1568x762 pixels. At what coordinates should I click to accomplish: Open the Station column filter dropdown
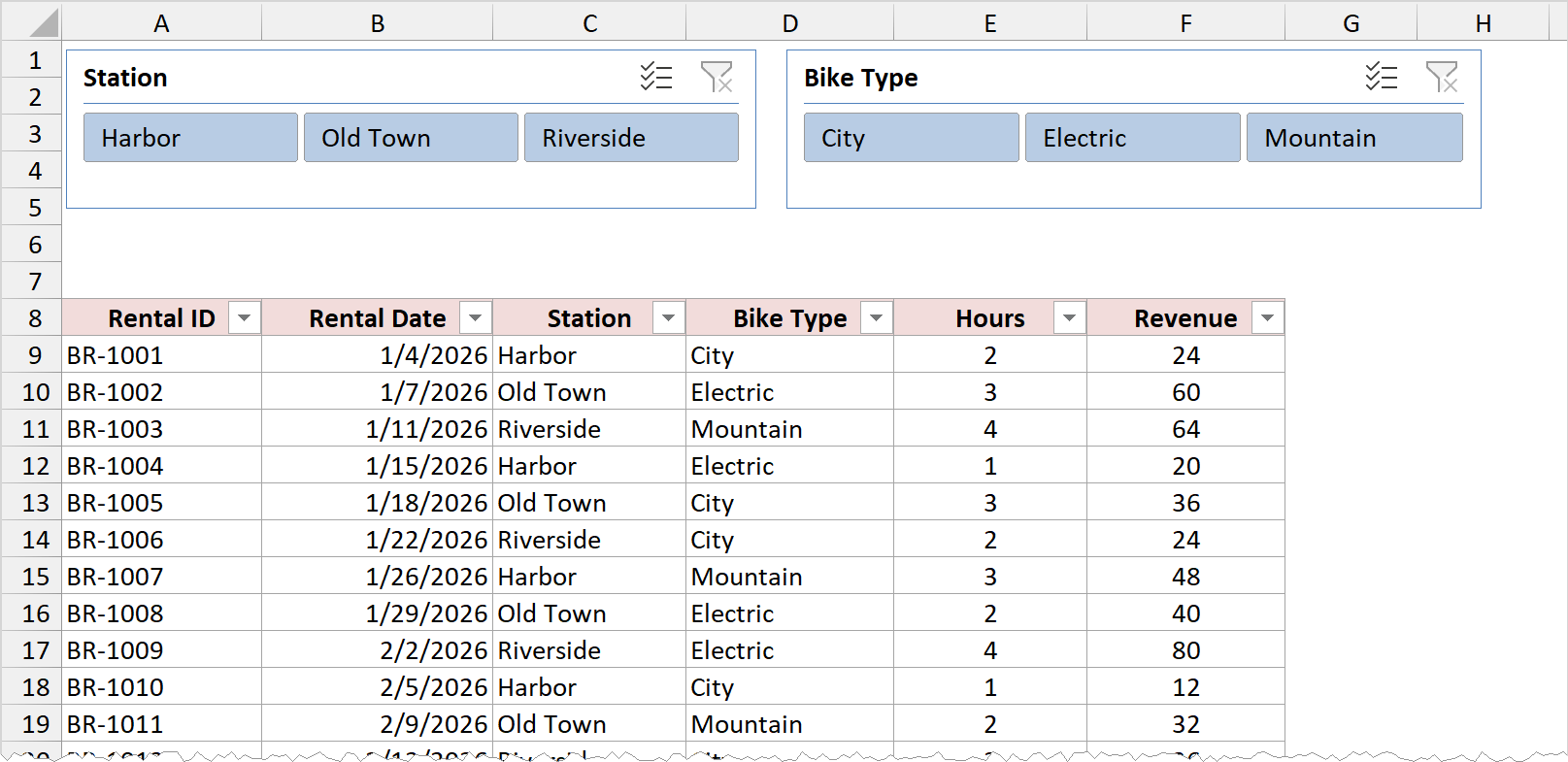668,318
